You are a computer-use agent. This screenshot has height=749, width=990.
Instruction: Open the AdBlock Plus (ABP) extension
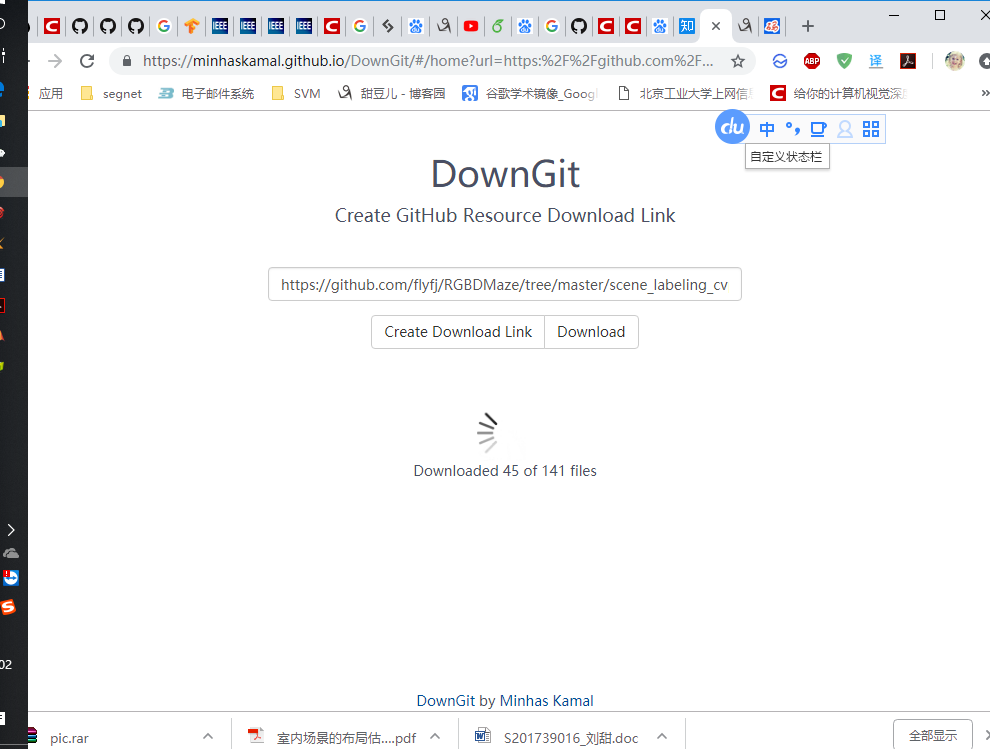[812, 61]
